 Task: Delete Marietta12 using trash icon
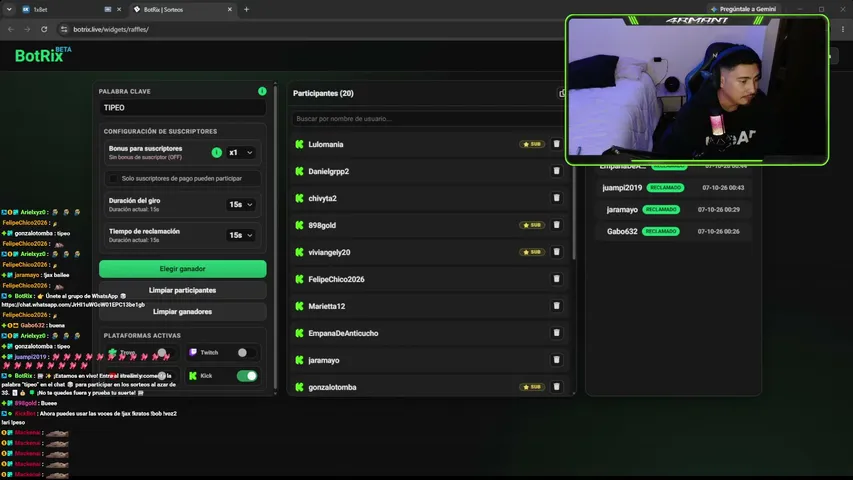[x=556, y=306]
